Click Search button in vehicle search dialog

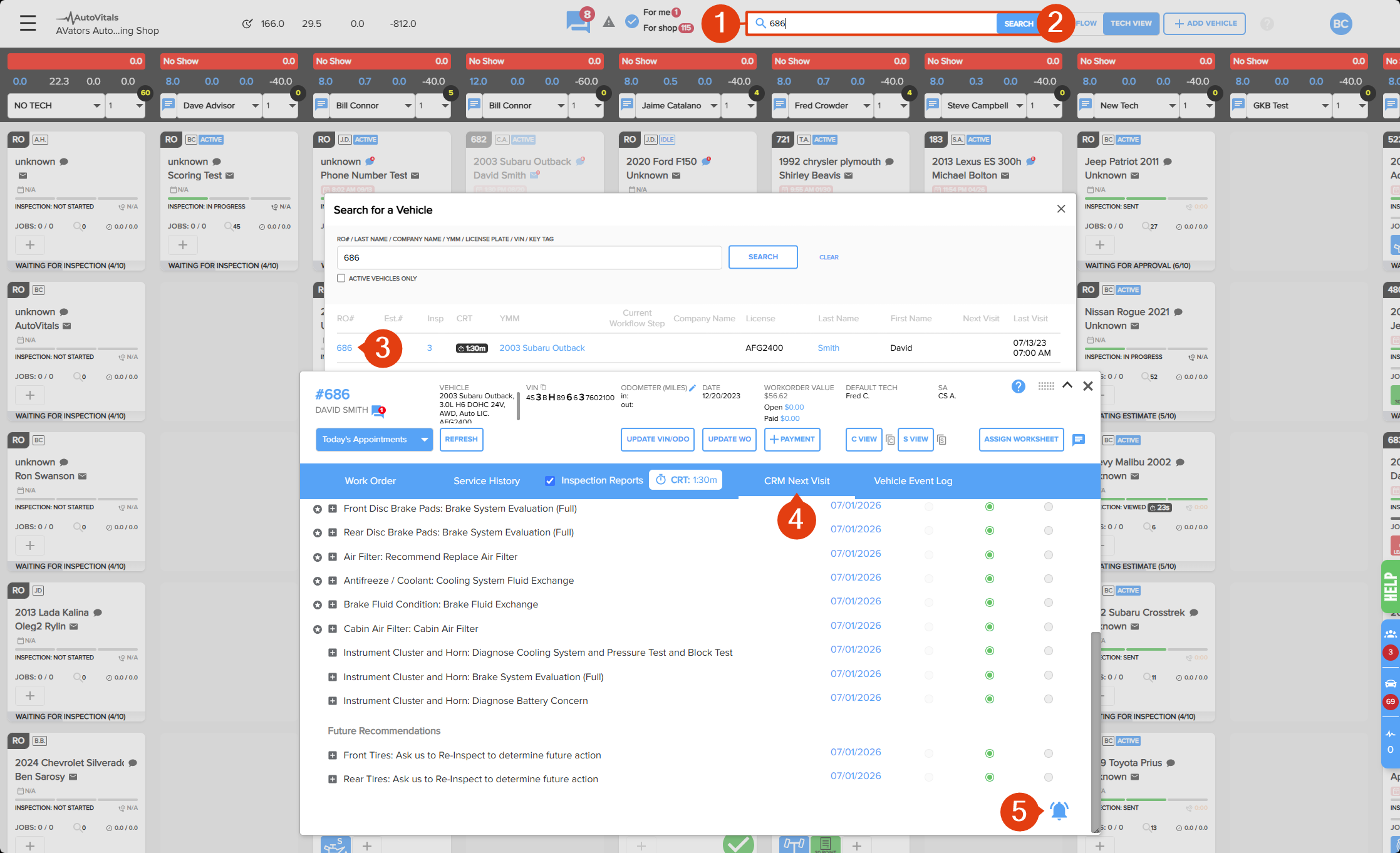(x=763, y=257)
